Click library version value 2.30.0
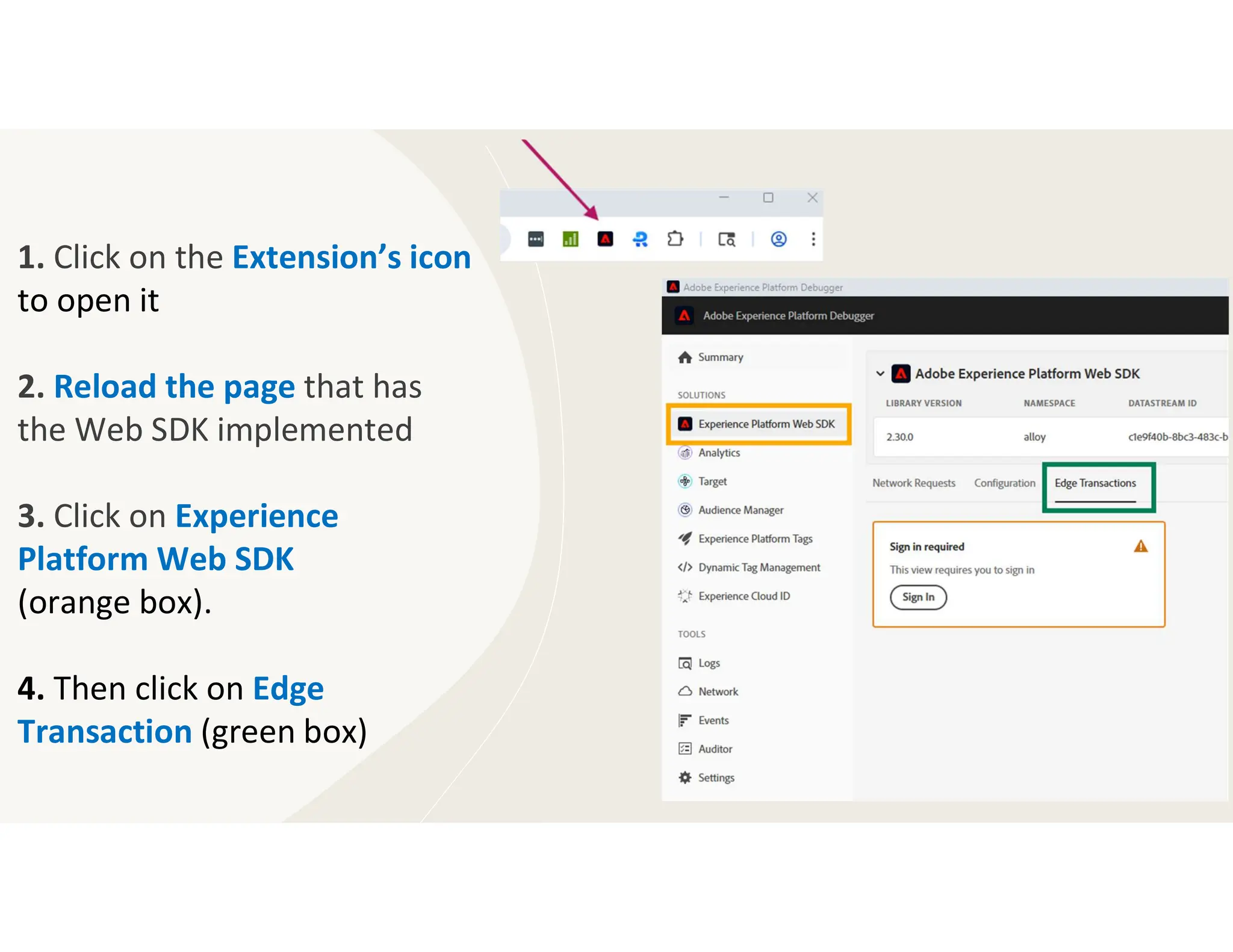Image resolution: width=1233 pixels, height=952 pixels. pyautogui.click(x=899, y=437)
